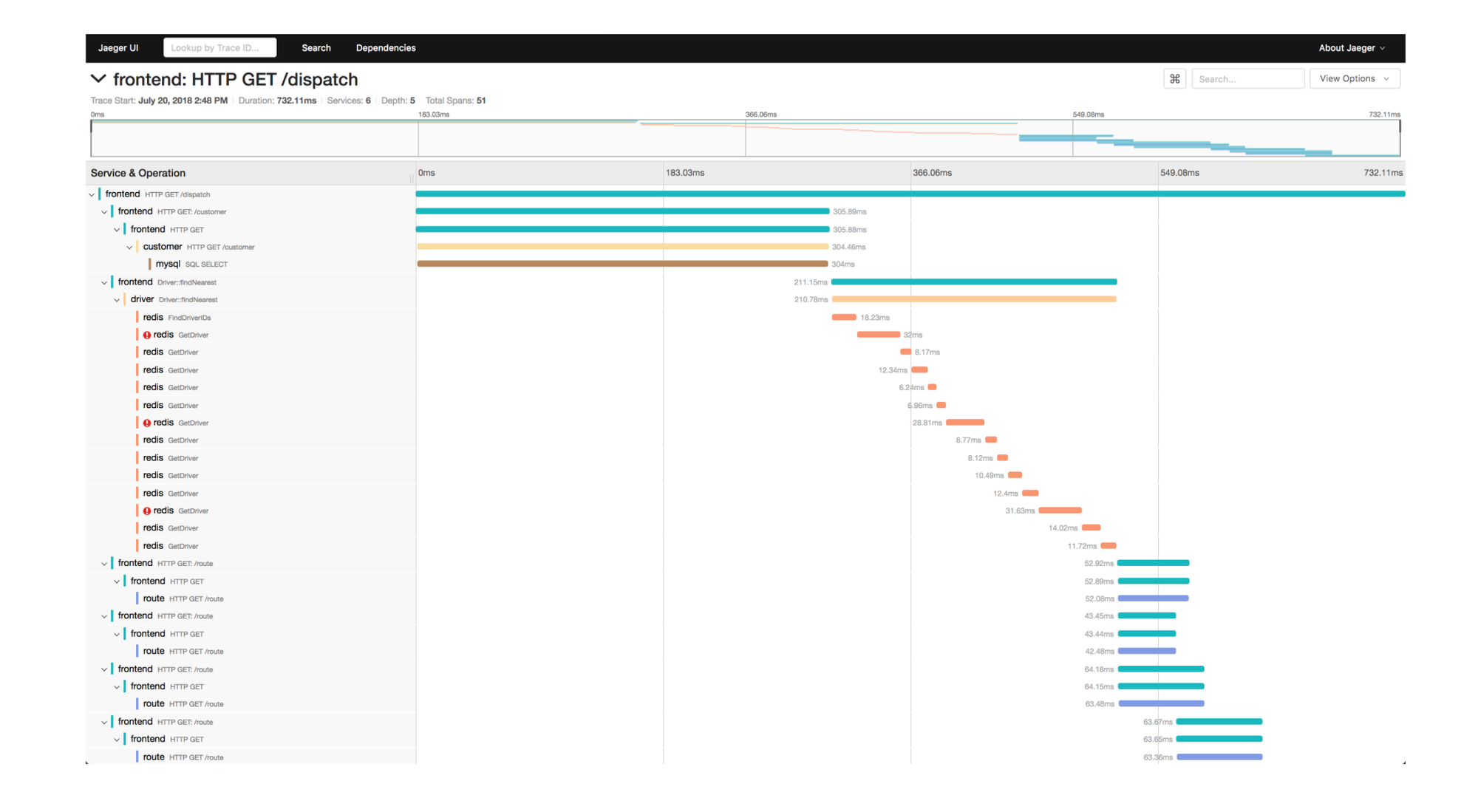Click the trace minimap overview at 366.06ms

(746, 138)
